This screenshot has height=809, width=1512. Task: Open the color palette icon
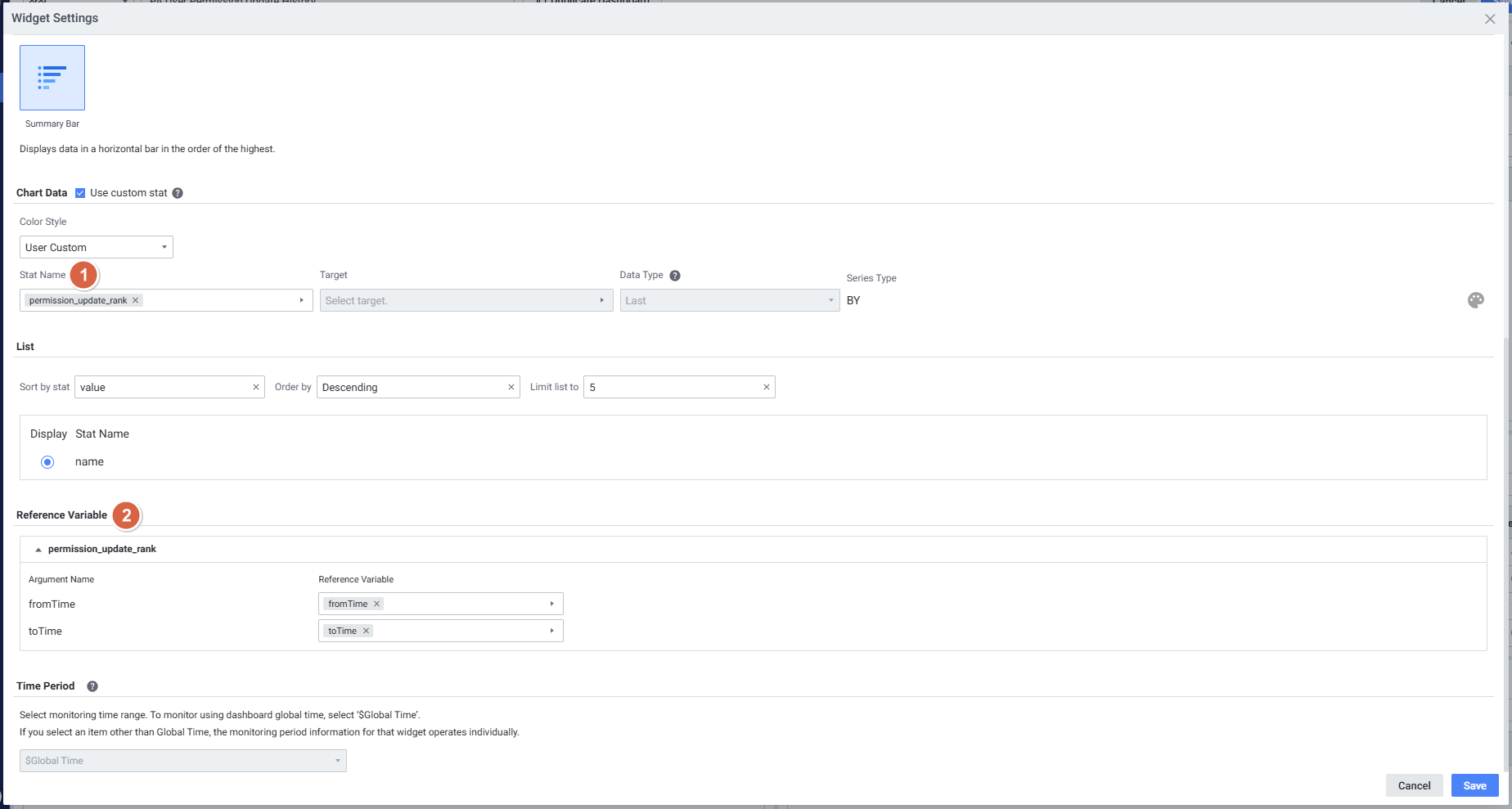point(1475,300)
